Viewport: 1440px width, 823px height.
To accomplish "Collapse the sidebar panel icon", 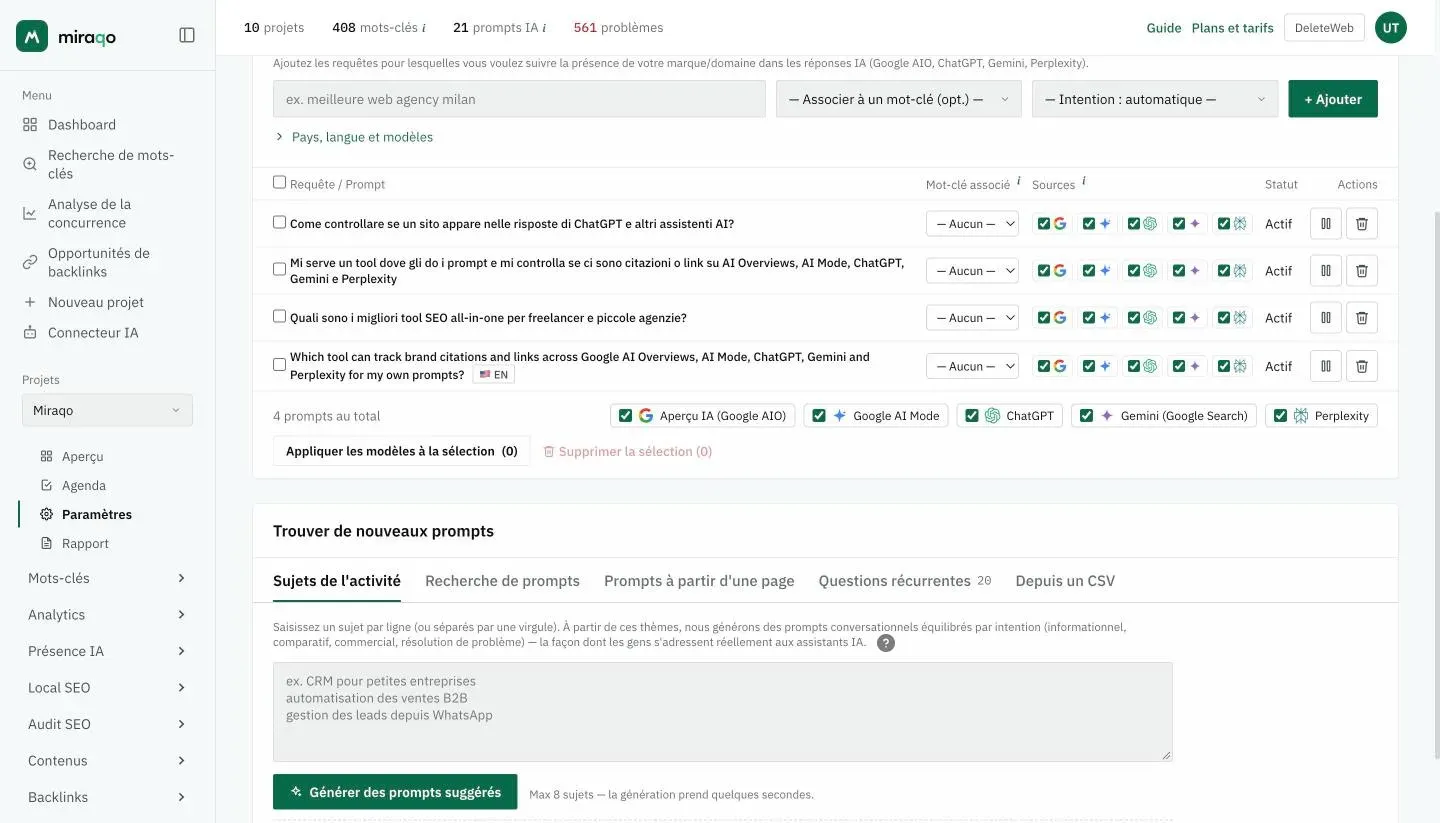I will [x=187, y=35].
